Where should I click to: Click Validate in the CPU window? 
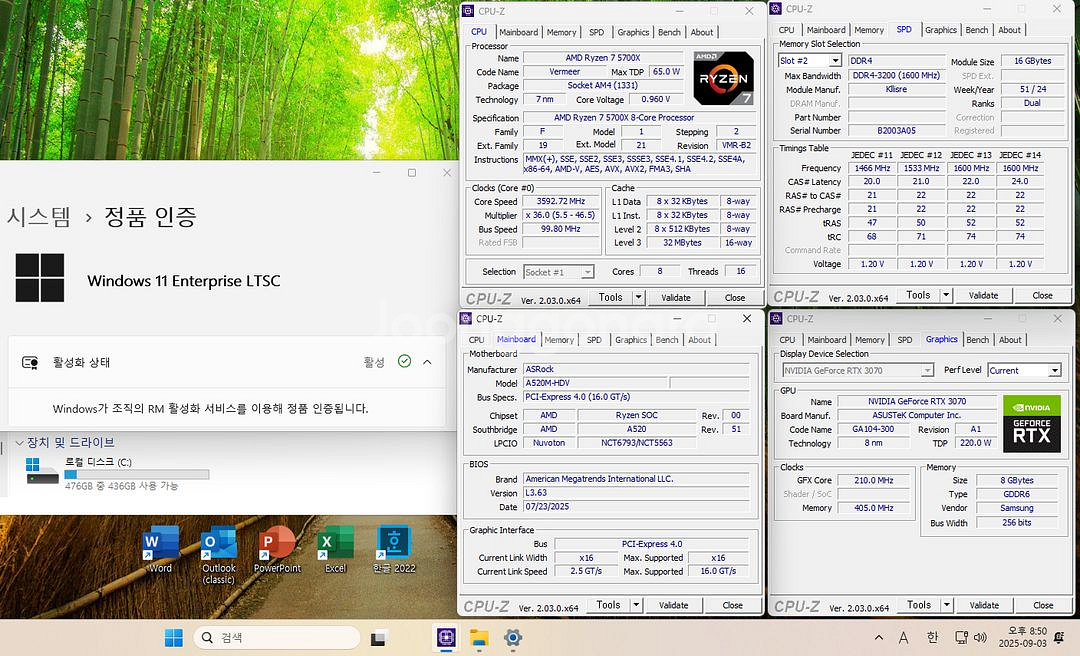[x=676, y=298]
